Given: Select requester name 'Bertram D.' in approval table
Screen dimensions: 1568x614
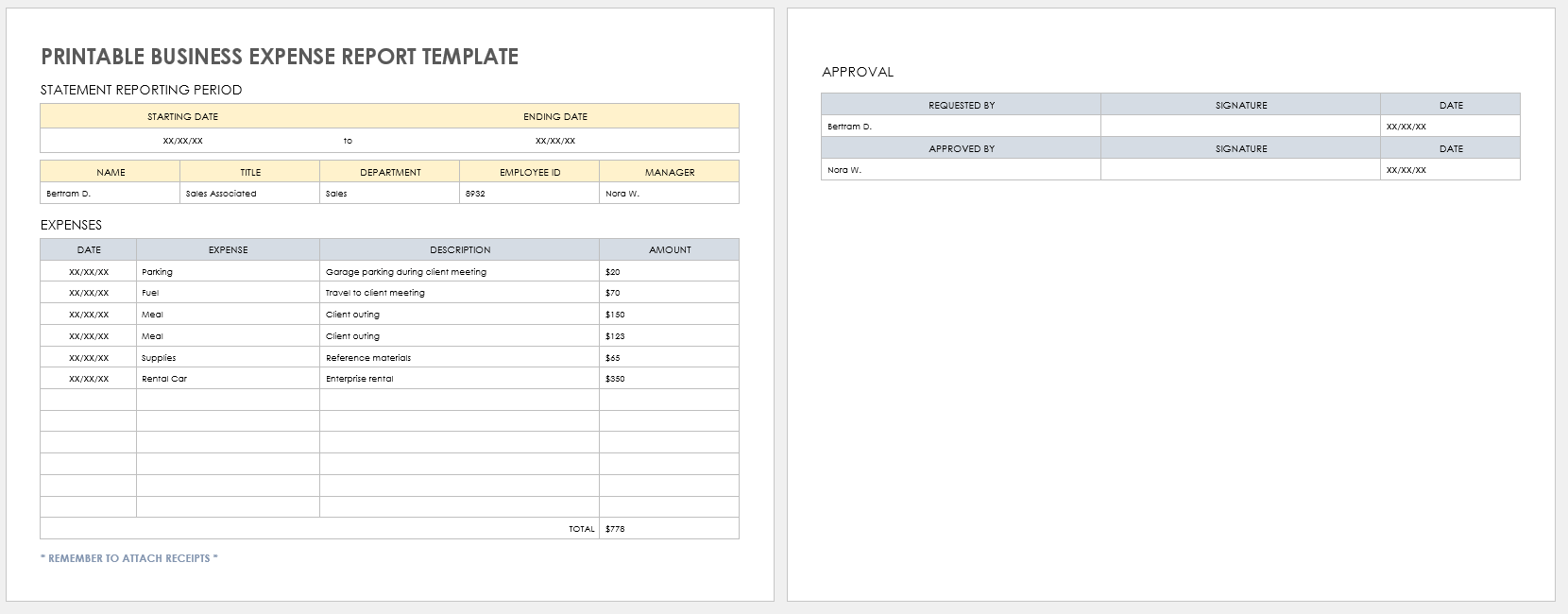Looking at the screenshot, I should 962,127.
